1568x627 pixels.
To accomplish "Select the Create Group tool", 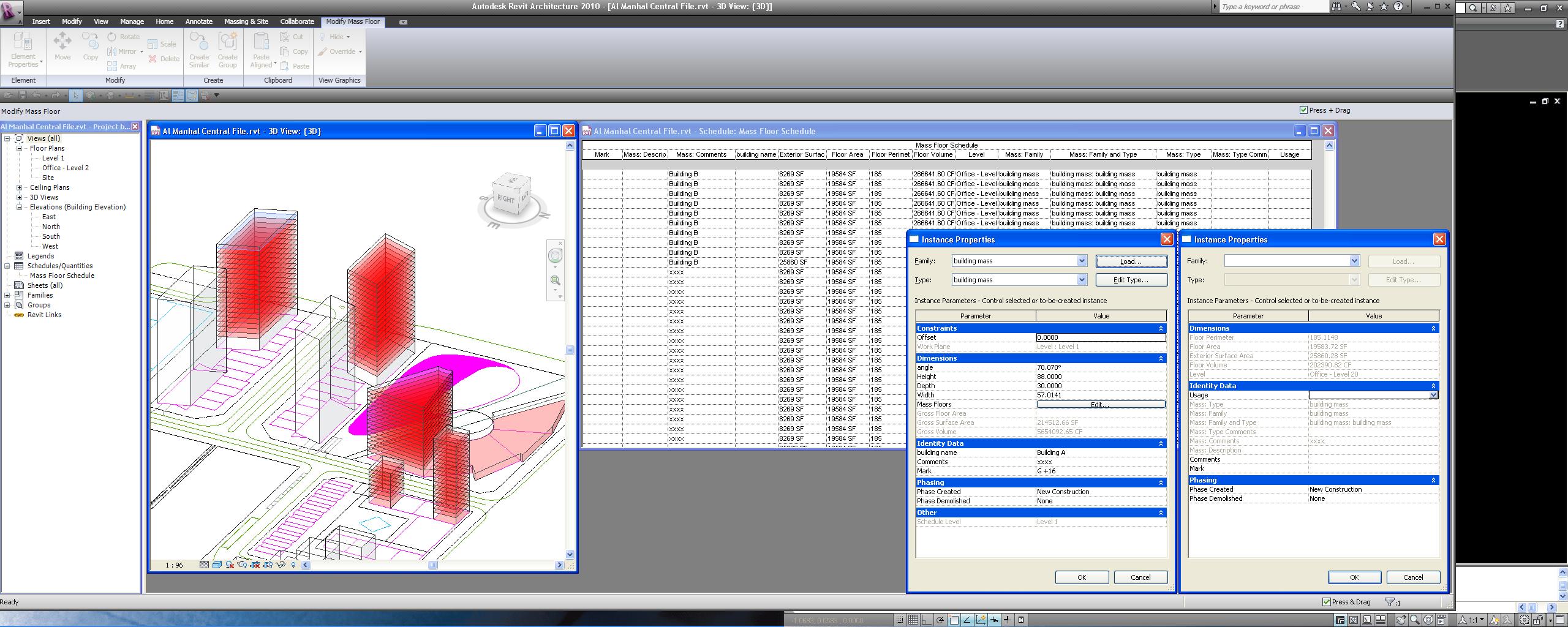I will click(227, 50).
